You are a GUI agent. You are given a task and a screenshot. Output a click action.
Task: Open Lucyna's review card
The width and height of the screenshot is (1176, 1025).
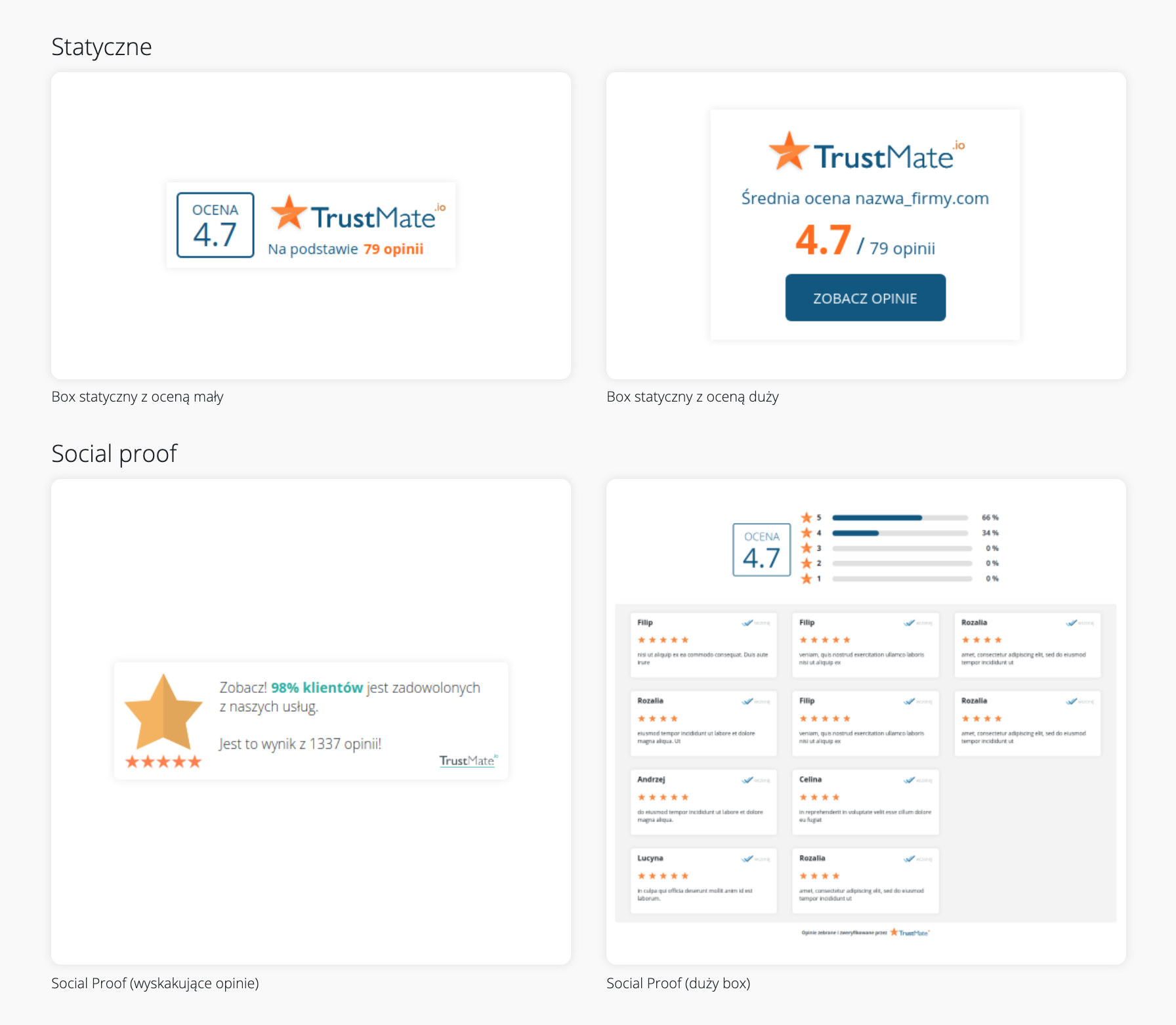pos(703,880)
